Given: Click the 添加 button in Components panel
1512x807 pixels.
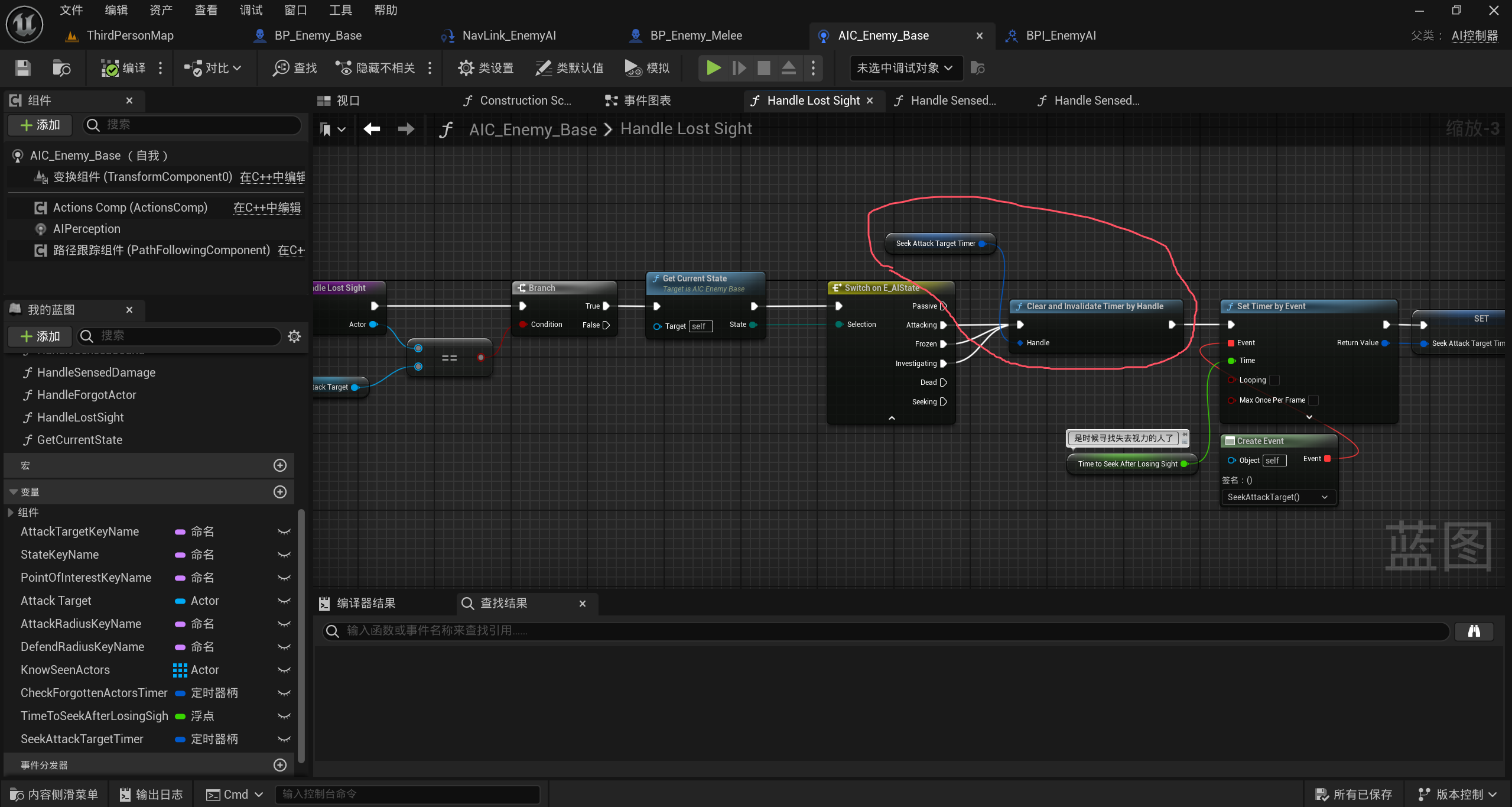Looking at the screenshot, I should 40,125.
